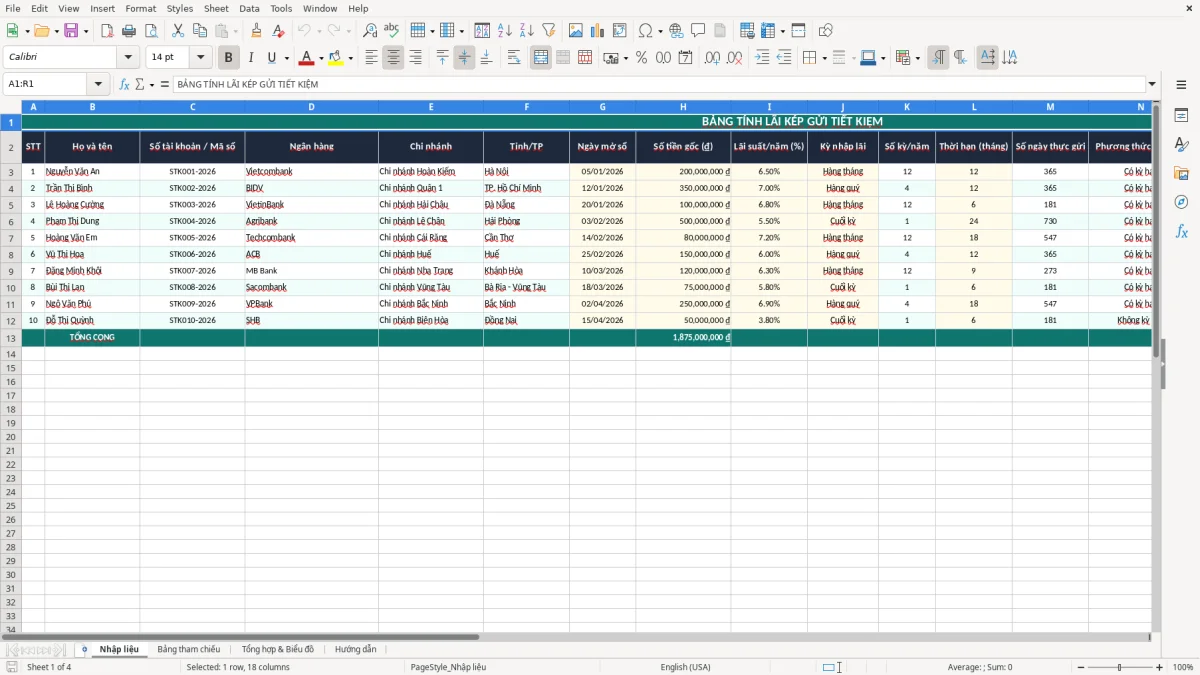Switch to the Bảng tham chiếu sheet tab
Viewport: 1200px width, 675px height.
pyautogui.click(x=188, y=649)
